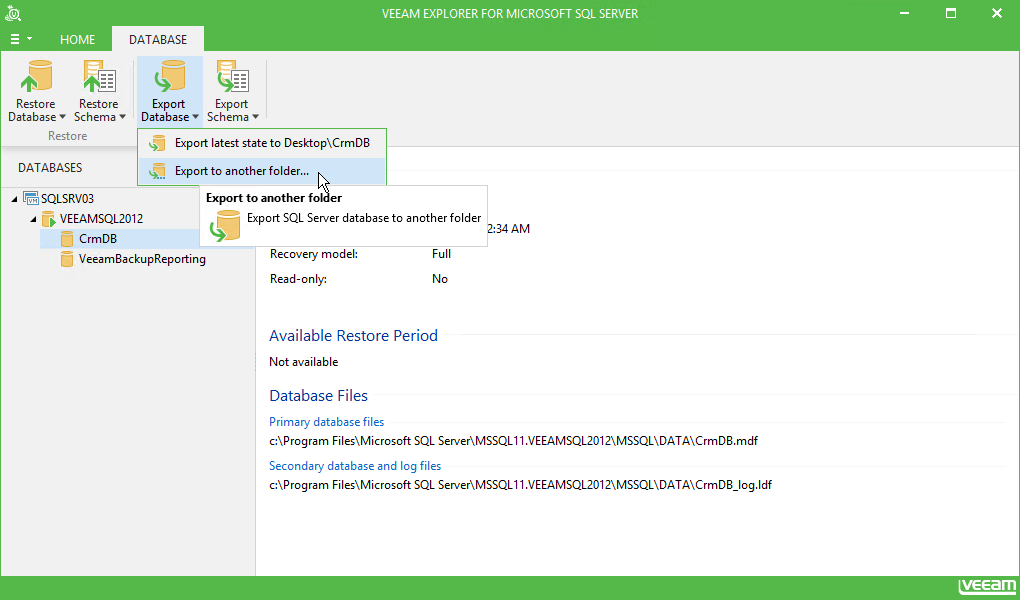Click the Restore Database icon

click(x=36, y=77)
